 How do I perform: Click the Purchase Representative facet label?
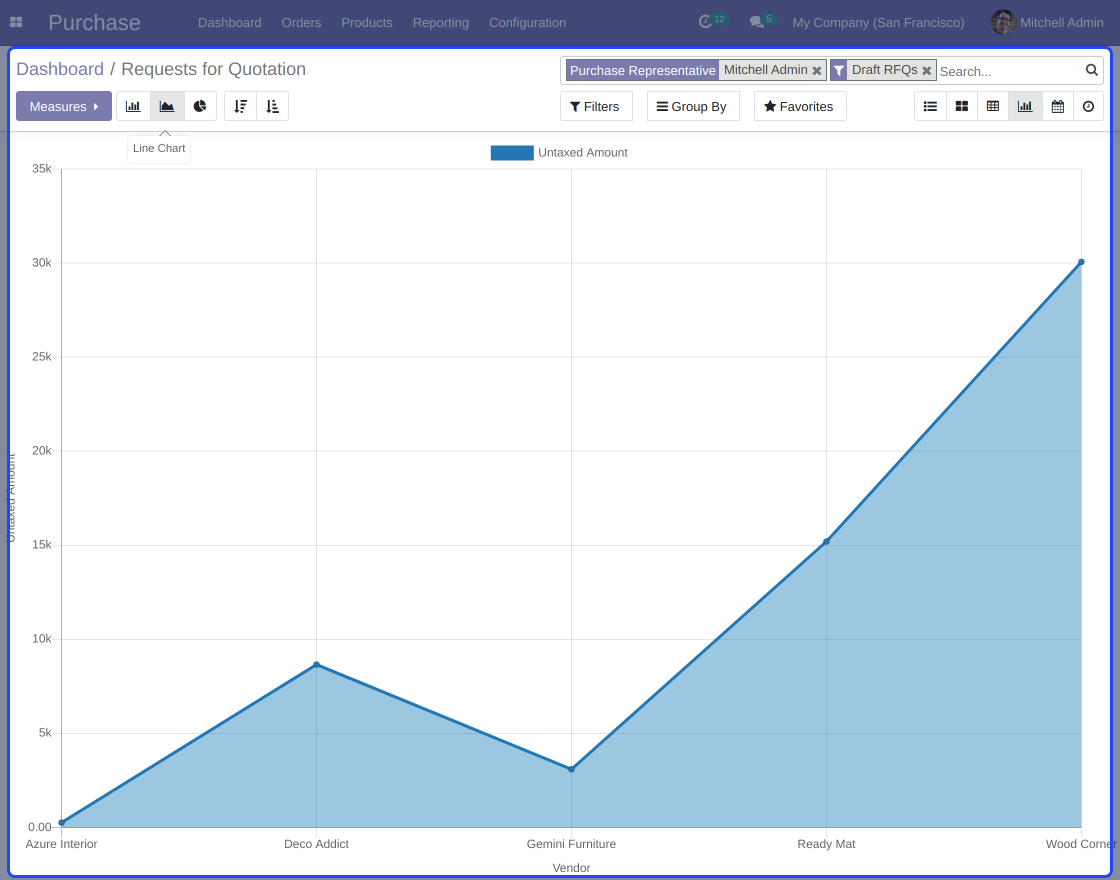(642, 70)
